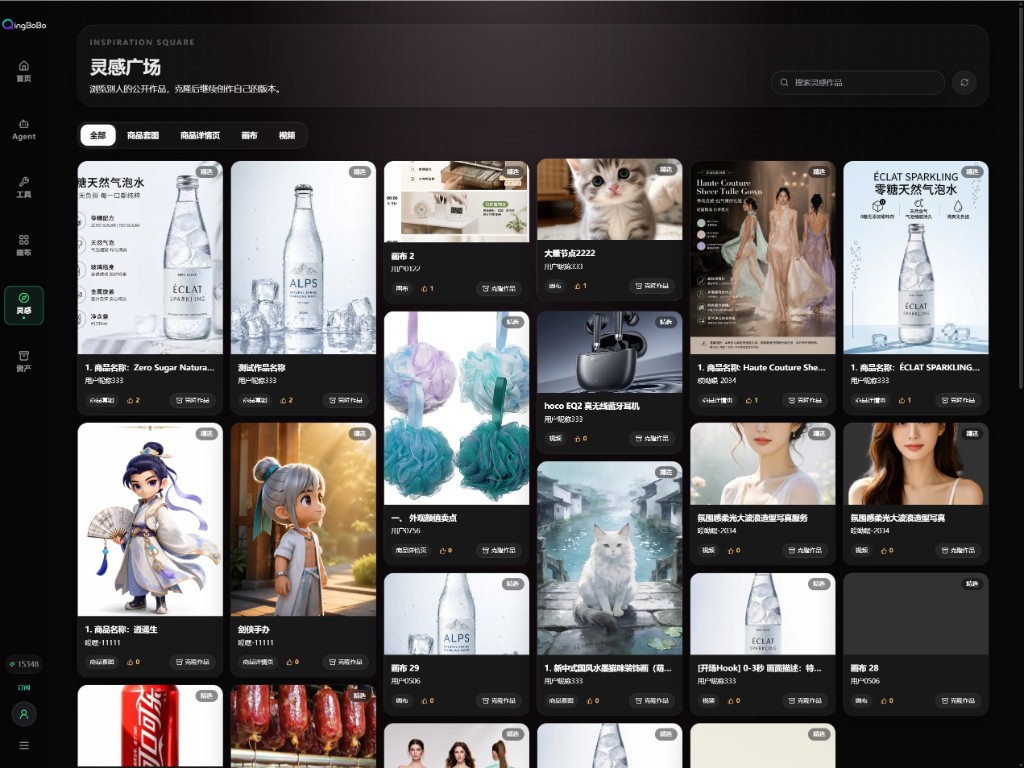
Task: Like the 画布 2 card
Action: coord(427,288)
